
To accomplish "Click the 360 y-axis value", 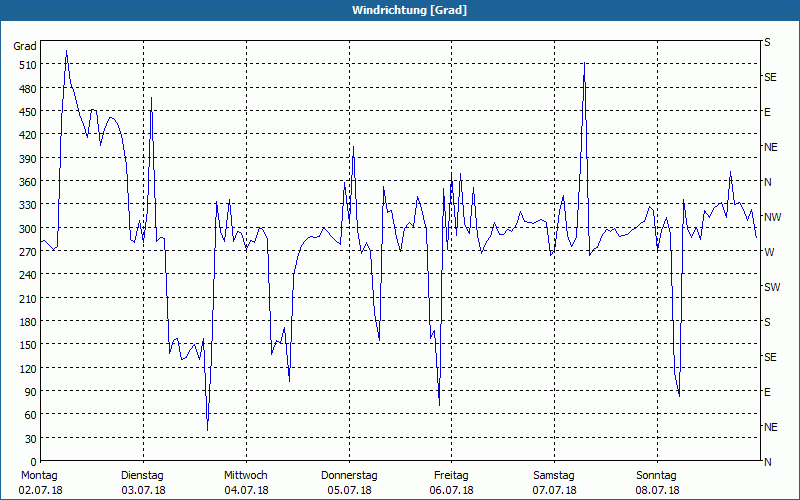I will [x=28, y=182].
